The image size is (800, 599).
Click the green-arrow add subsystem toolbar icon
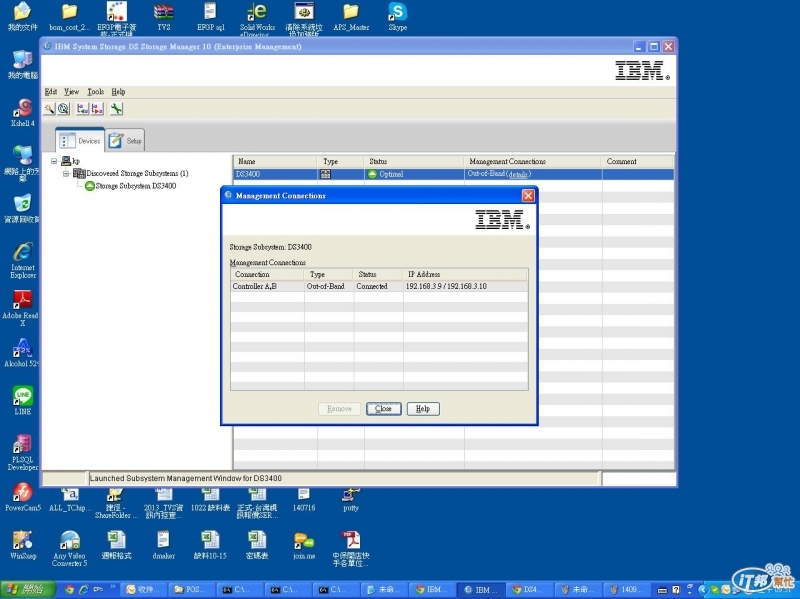click(82, 109)
